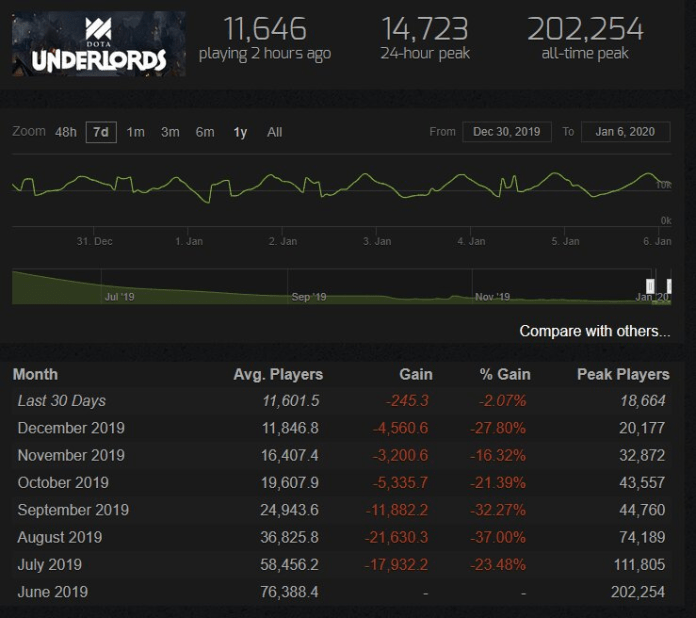Viewport: 696px width, 618px height.
Task: Click the 202,254 all-time peak figure at top
Action: click(x=585, y=29)
